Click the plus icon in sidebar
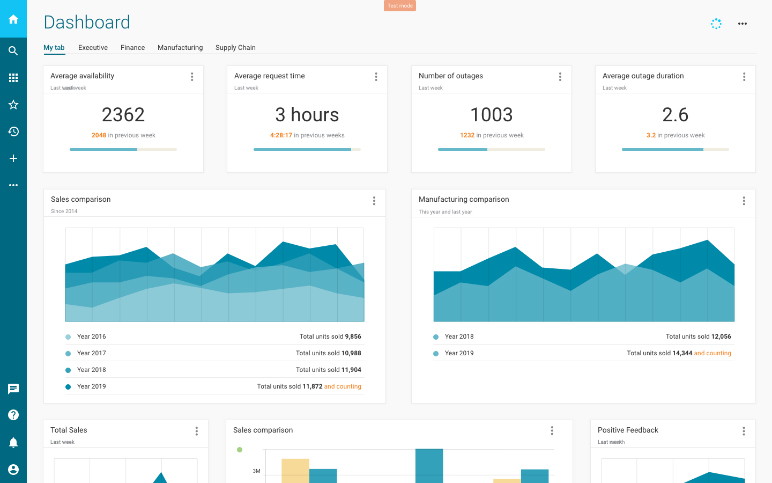Screen dimensions: 772x483 [x=13, y=159]
